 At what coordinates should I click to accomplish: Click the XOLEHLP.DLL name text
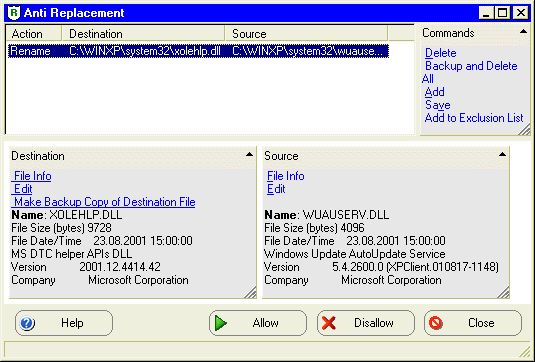86,215
